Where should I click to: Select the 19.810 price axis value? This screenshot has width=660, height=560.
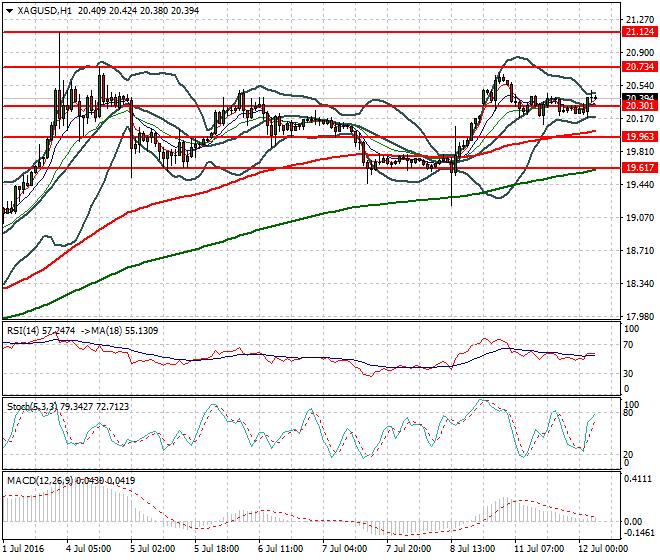(x=640, y=152)
